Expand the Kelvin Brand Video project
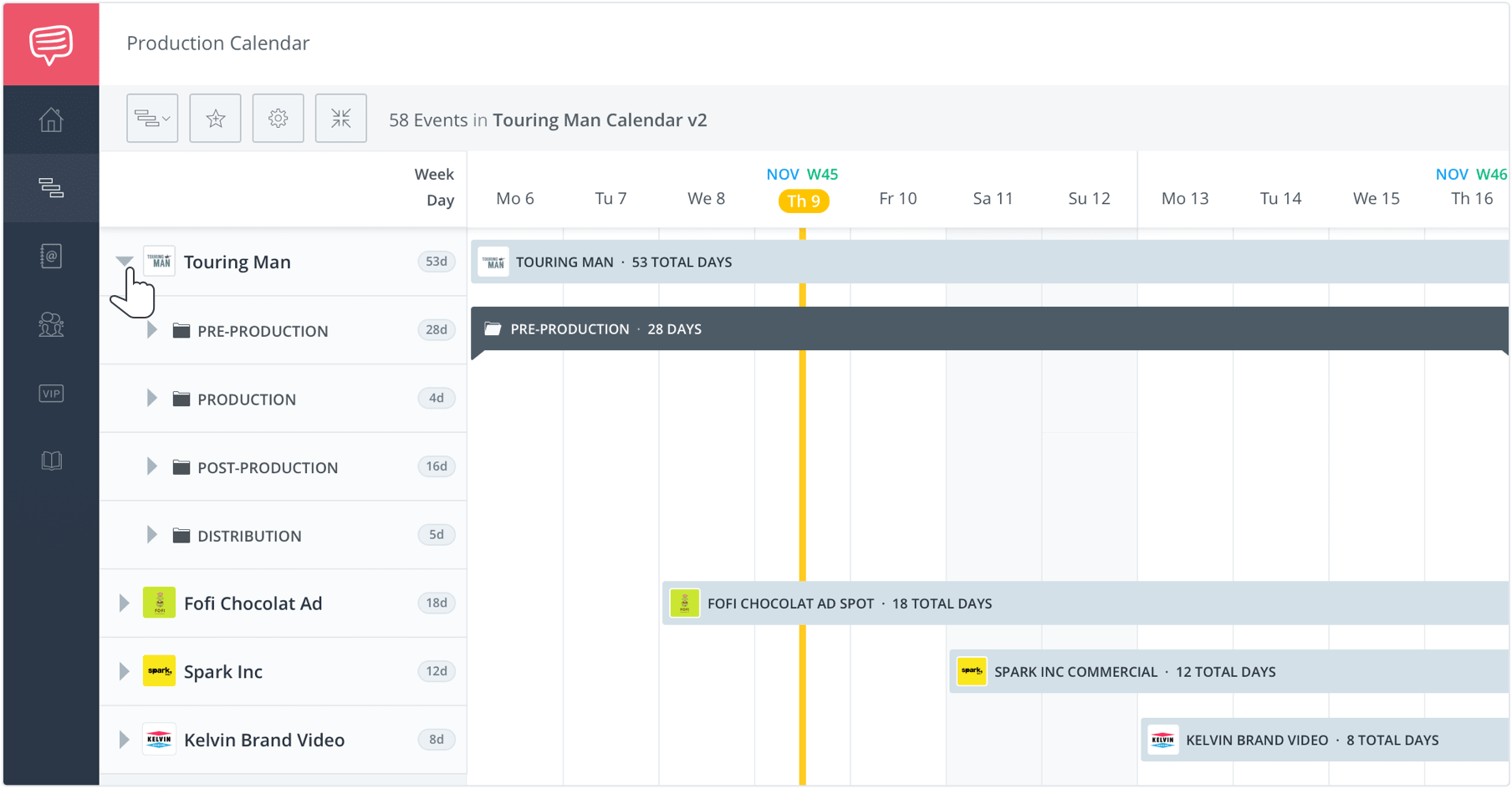This screenshot has width=1512, height=789. click(x=124, y=740)
